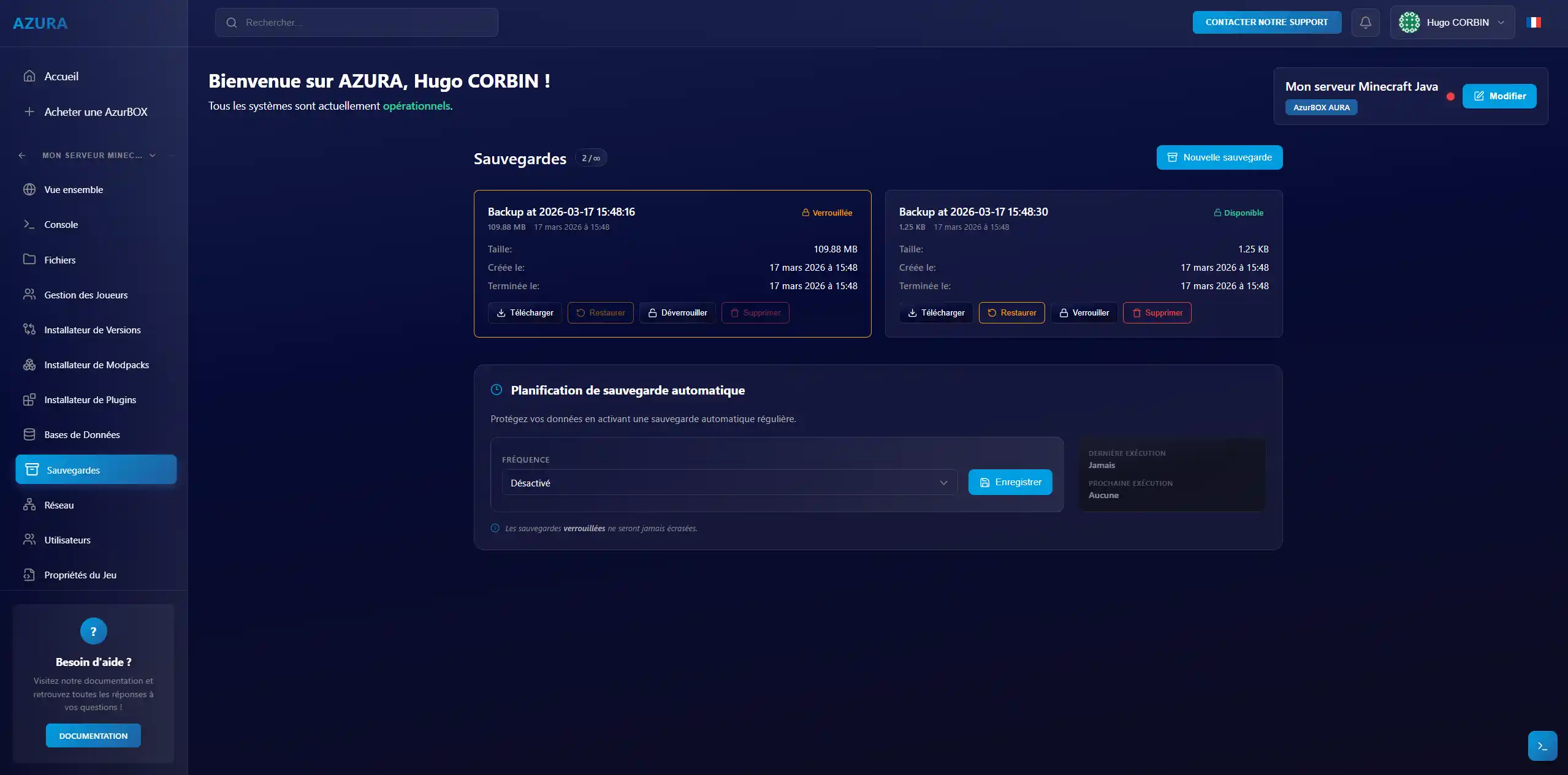The width and height of the screenshot is (1568, 775).
Task: Click the notification bell icon
Action: click(x=1365, y=23)
